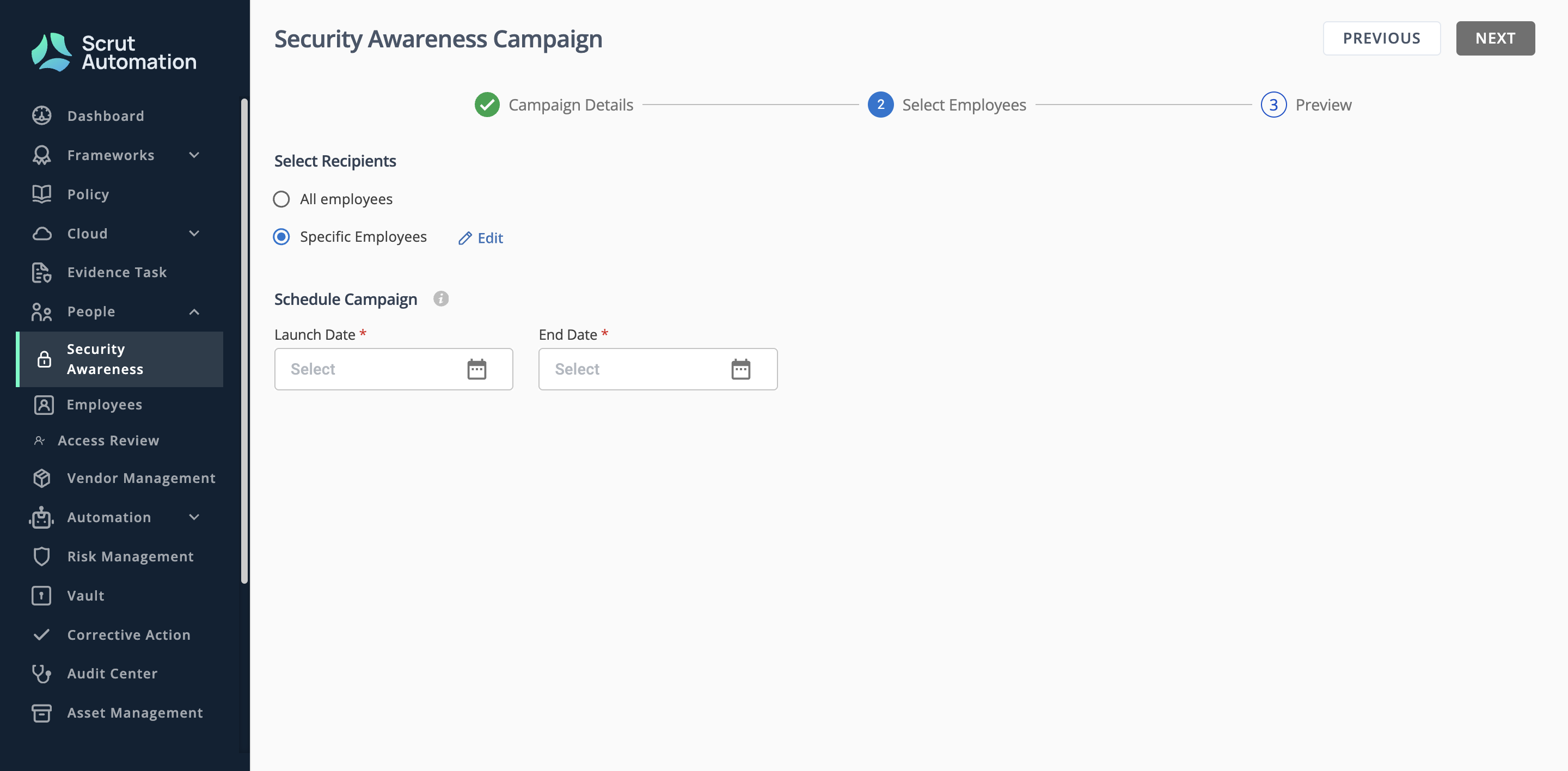This screenshot has height=771, width=1568.
Task: Click the Select Recipients heading
Action: point(335,161)
